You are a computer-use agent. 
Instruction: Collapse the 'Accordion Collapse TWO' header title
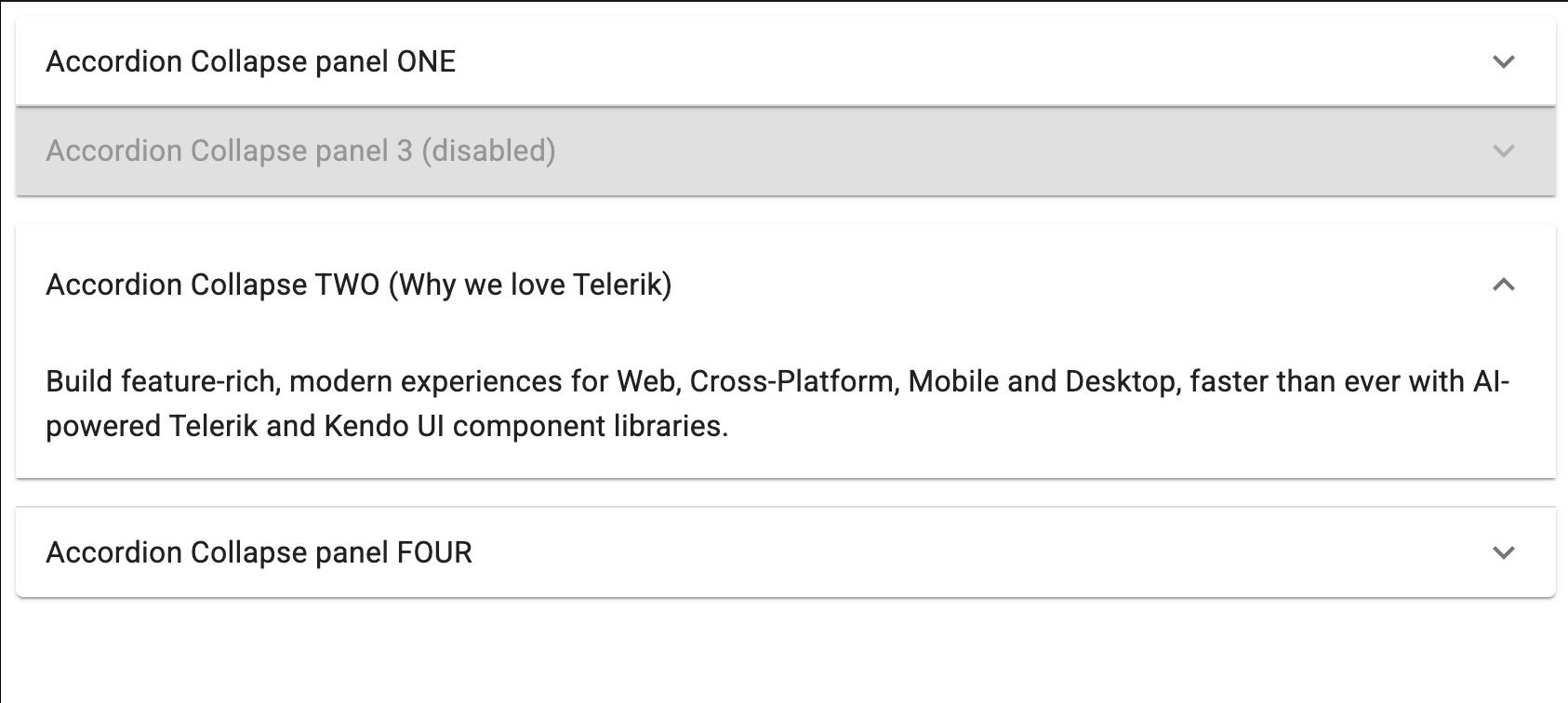click(358, 285)
